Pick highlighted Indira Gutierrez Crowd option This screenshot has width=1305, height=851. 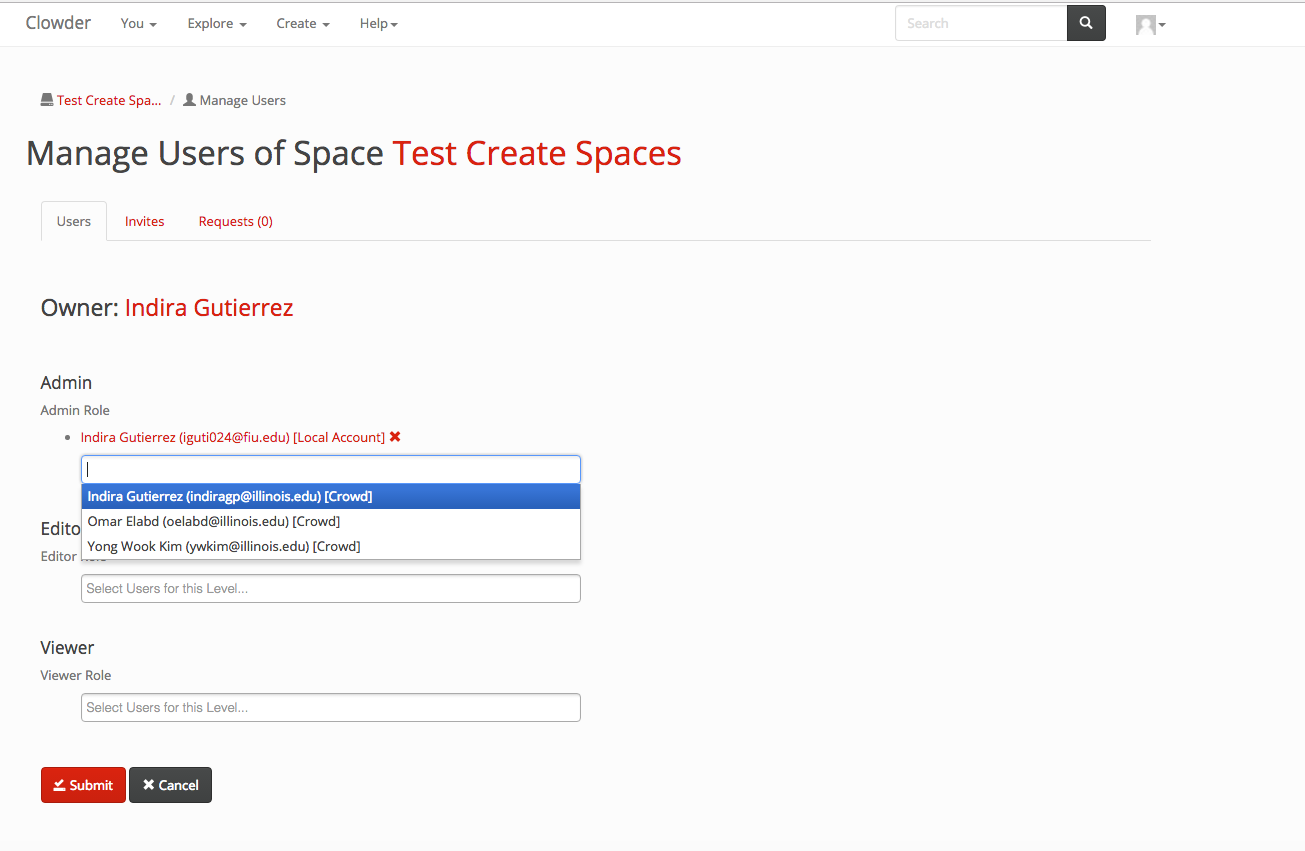click(230, 496)
